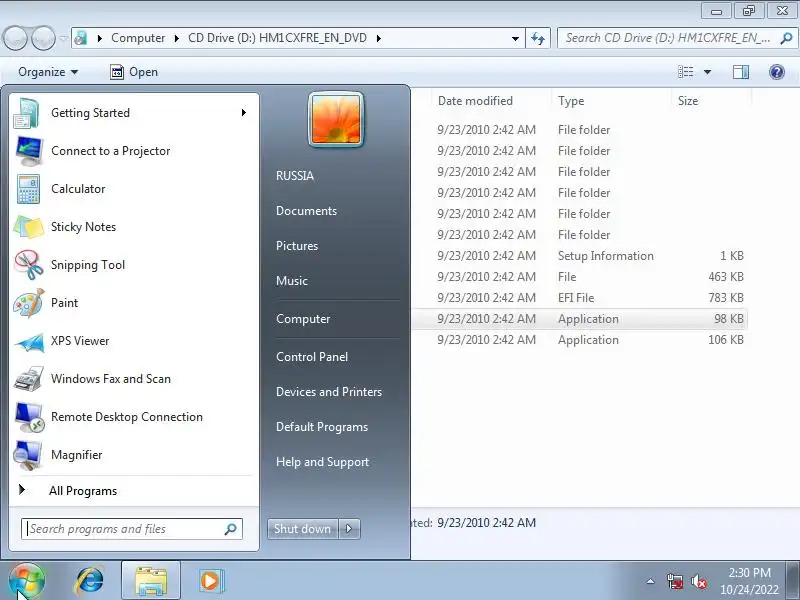Open Default Programs link

322,427
